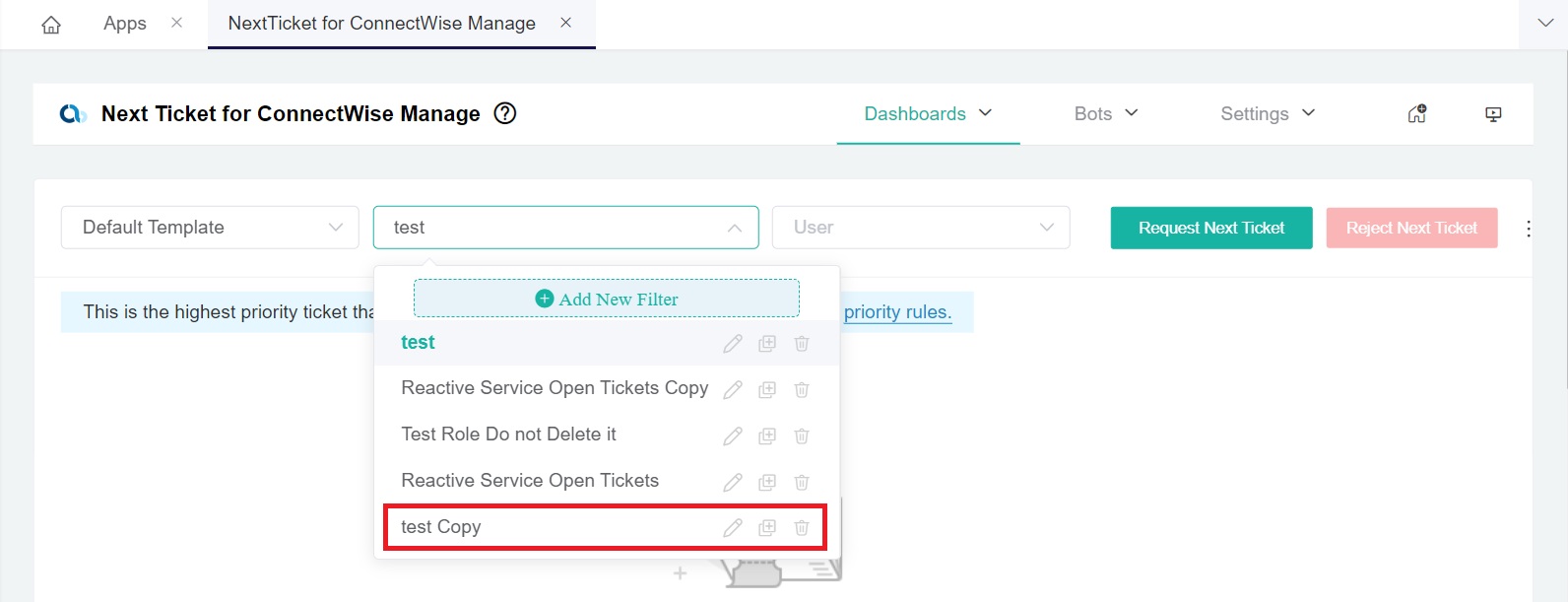The height and width of the screenshot is (602, 1568).
Task: Duplicate the 'Reactive Service Open Tickets Copy' filter
Action: point(767,389)
